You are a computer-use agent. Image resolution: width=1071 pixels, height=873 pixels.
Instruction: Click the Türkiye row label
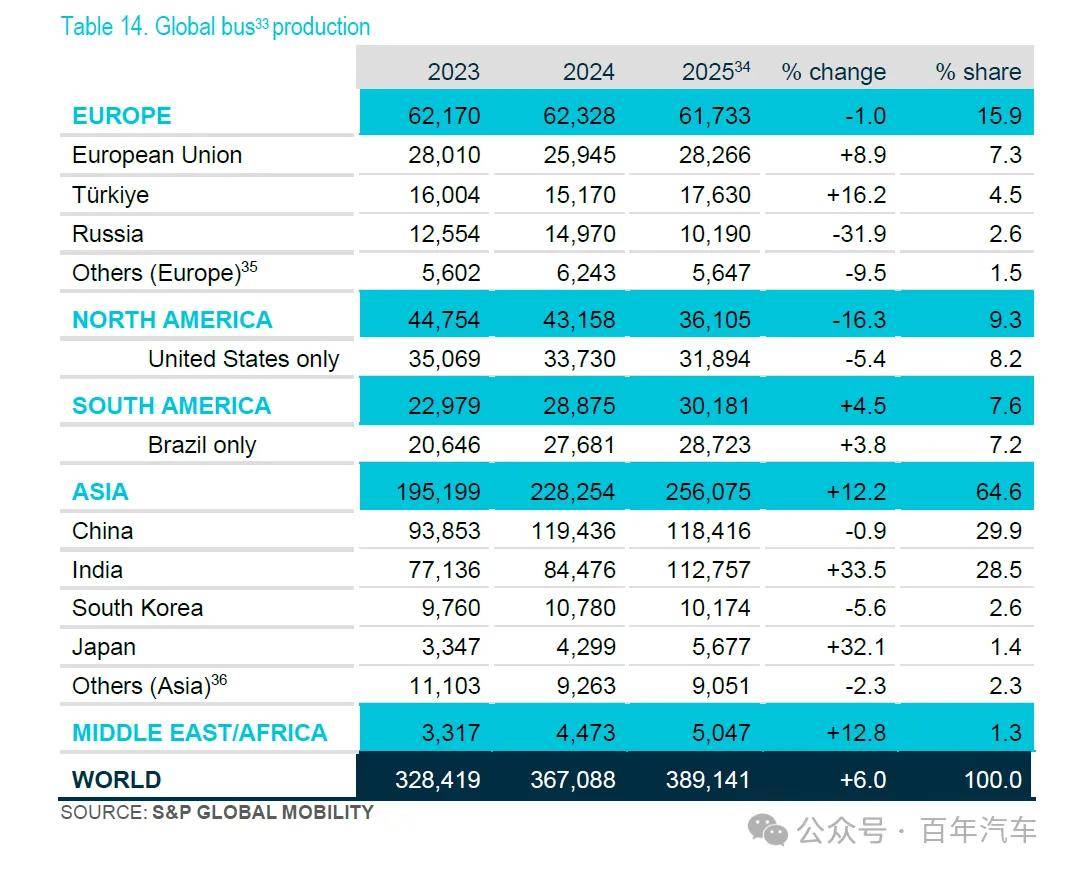tap(110, 195)
